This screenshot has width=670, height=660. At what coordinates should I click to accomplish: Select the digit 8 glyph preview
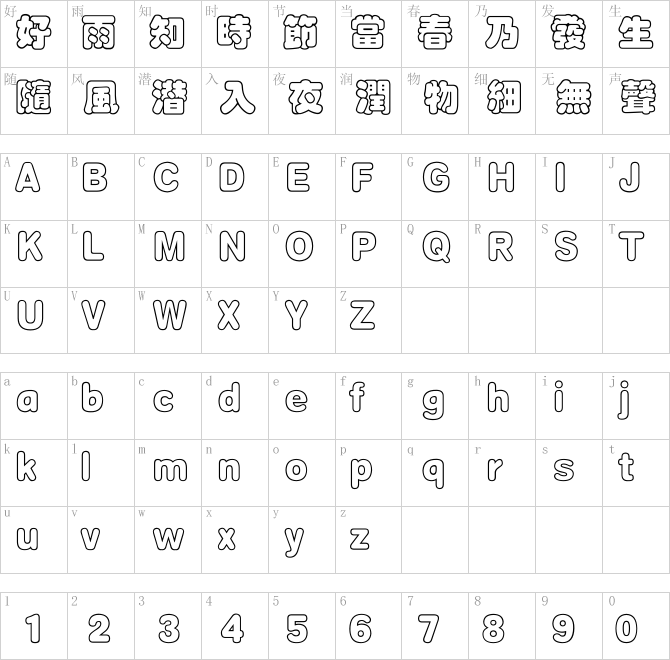(x=502, y=626)
